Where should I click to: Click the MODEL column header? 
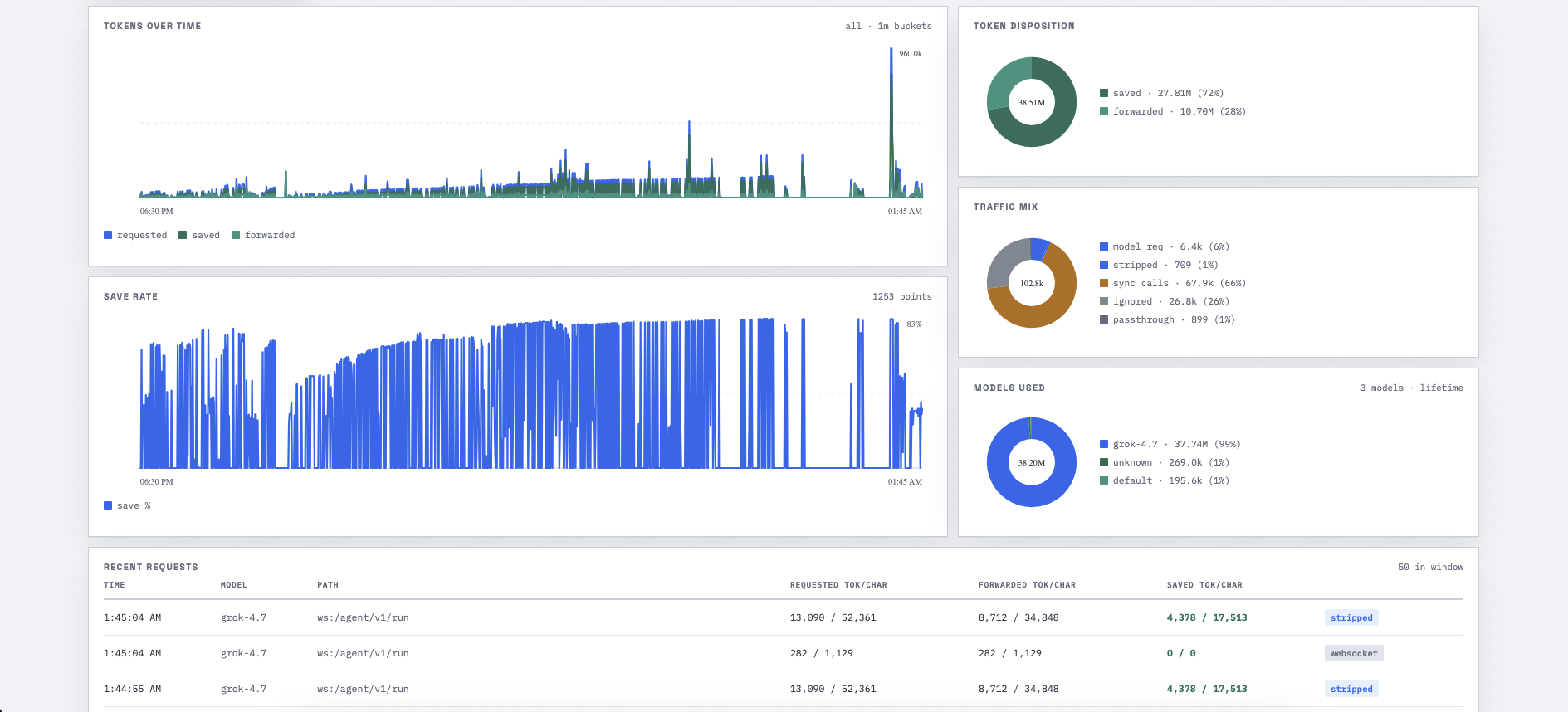(234, 585)
